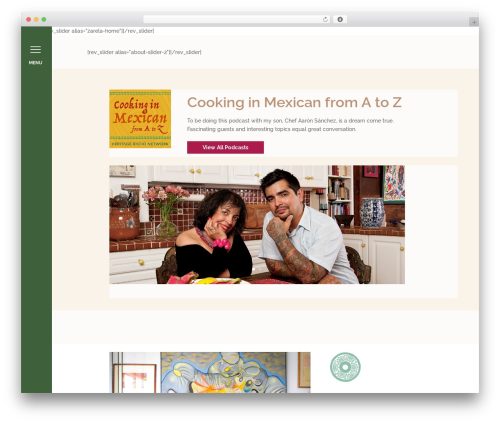500x423 pixels.
Task: Open the hamburger MENU icon in the sidebar
Action: click(x=35, y=49)
